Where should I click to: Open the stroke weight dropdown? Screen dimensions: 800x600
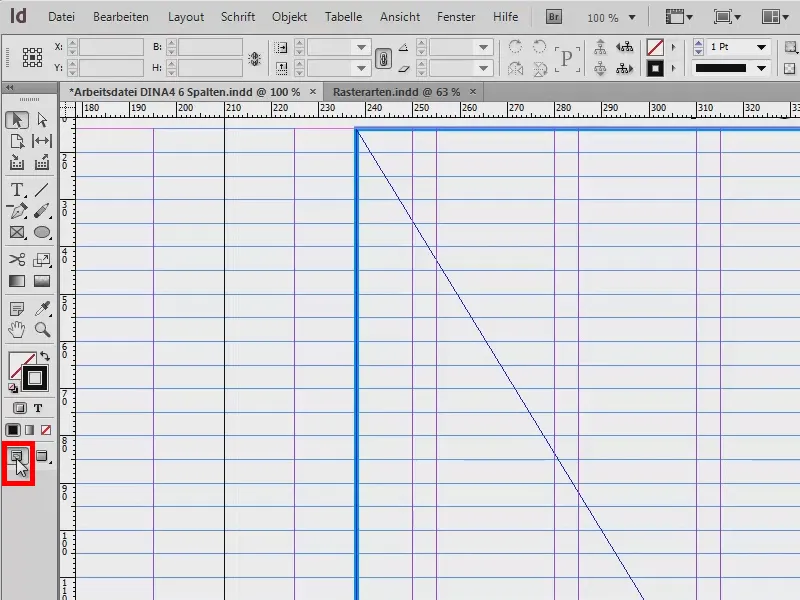(x=762, y=47)
